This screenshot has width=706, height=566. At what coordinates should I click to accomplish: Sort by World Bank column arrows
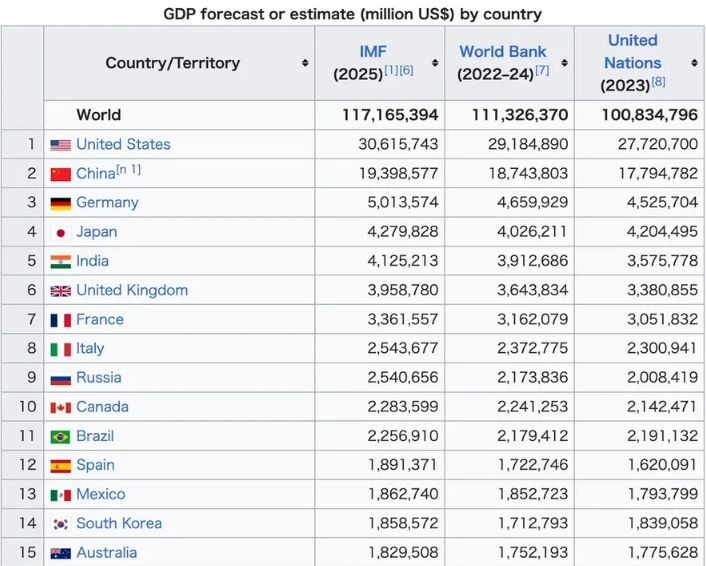click(x=565, y=63)
